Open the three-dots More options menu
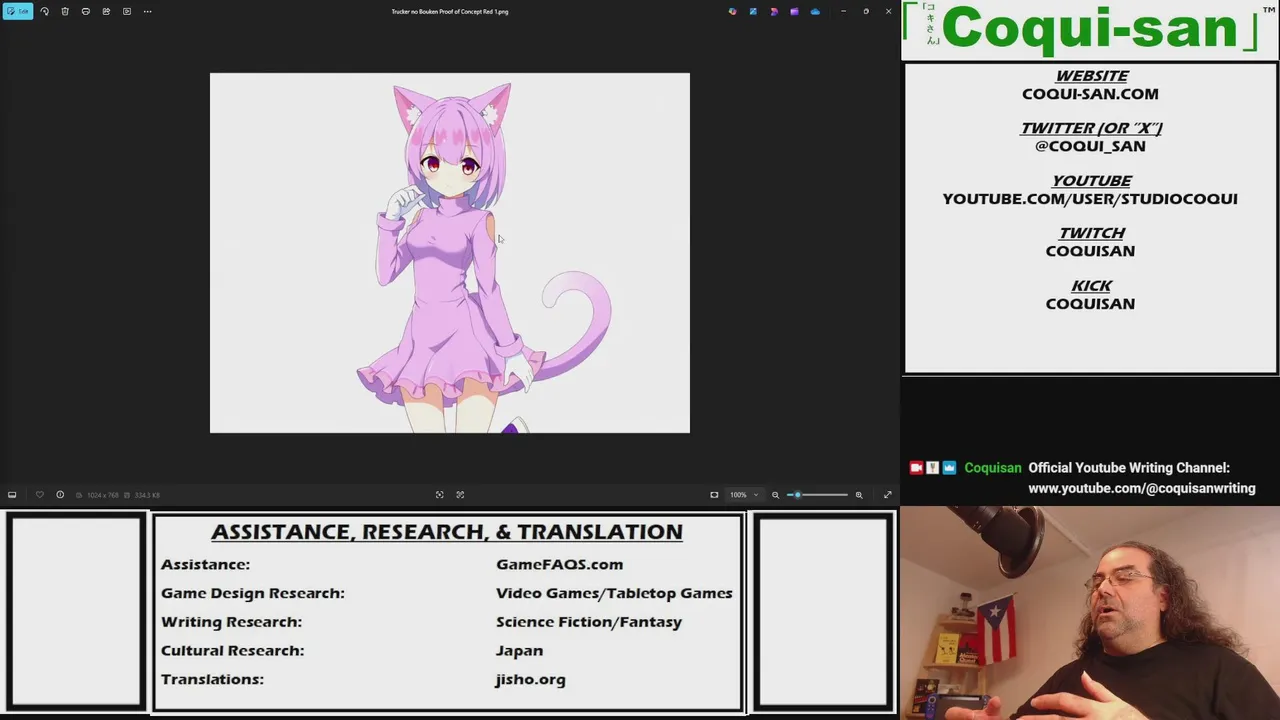Viewport: 1280px width, 720px height. pos(147,11)
